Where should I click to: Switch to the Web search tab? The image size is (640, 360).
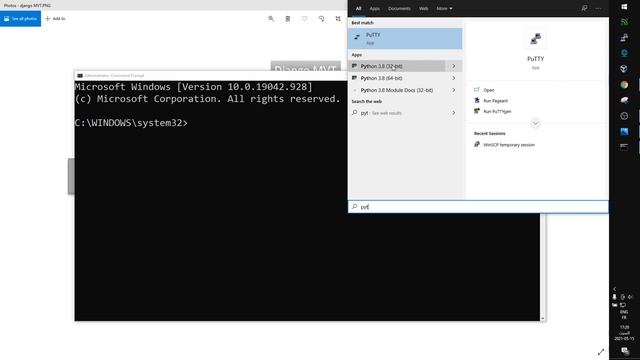point(423,9)
